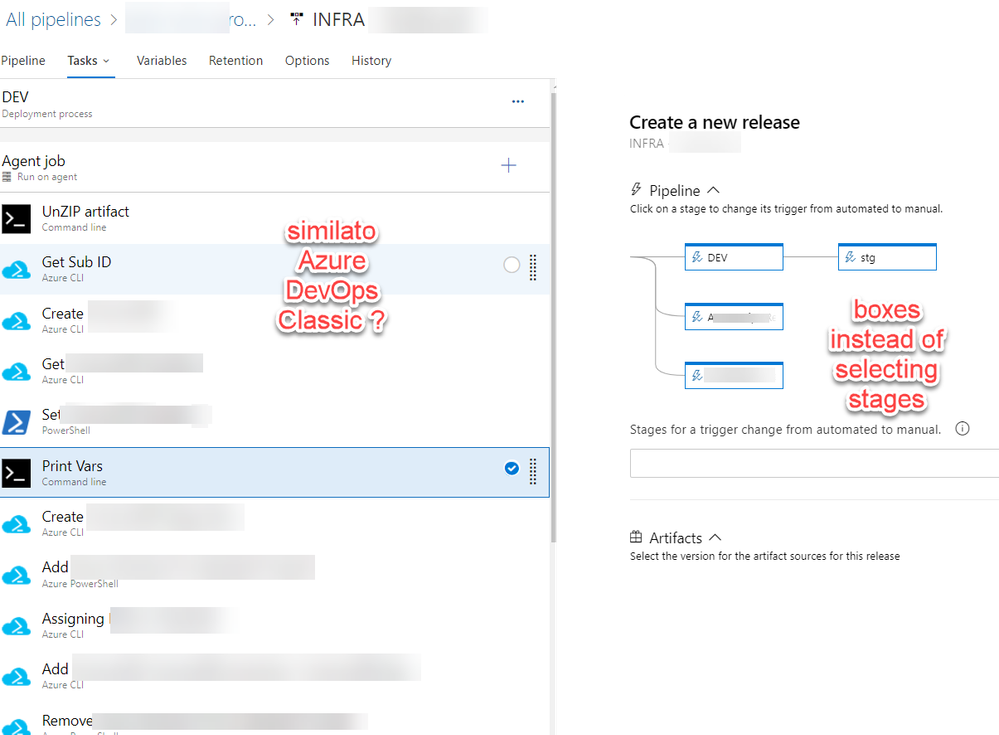Viewport: 999px width, 735px height.
Task: Click the stages trigger info icon
Action: (x=962, y=429)
